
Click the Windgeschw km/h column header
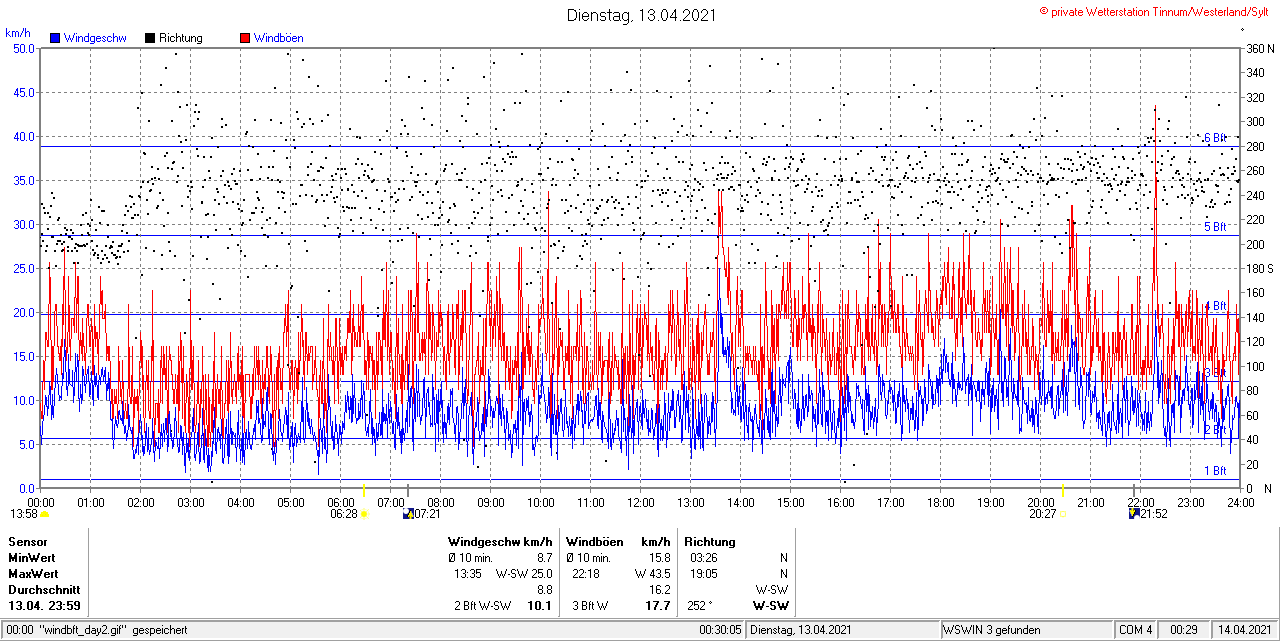500,542
